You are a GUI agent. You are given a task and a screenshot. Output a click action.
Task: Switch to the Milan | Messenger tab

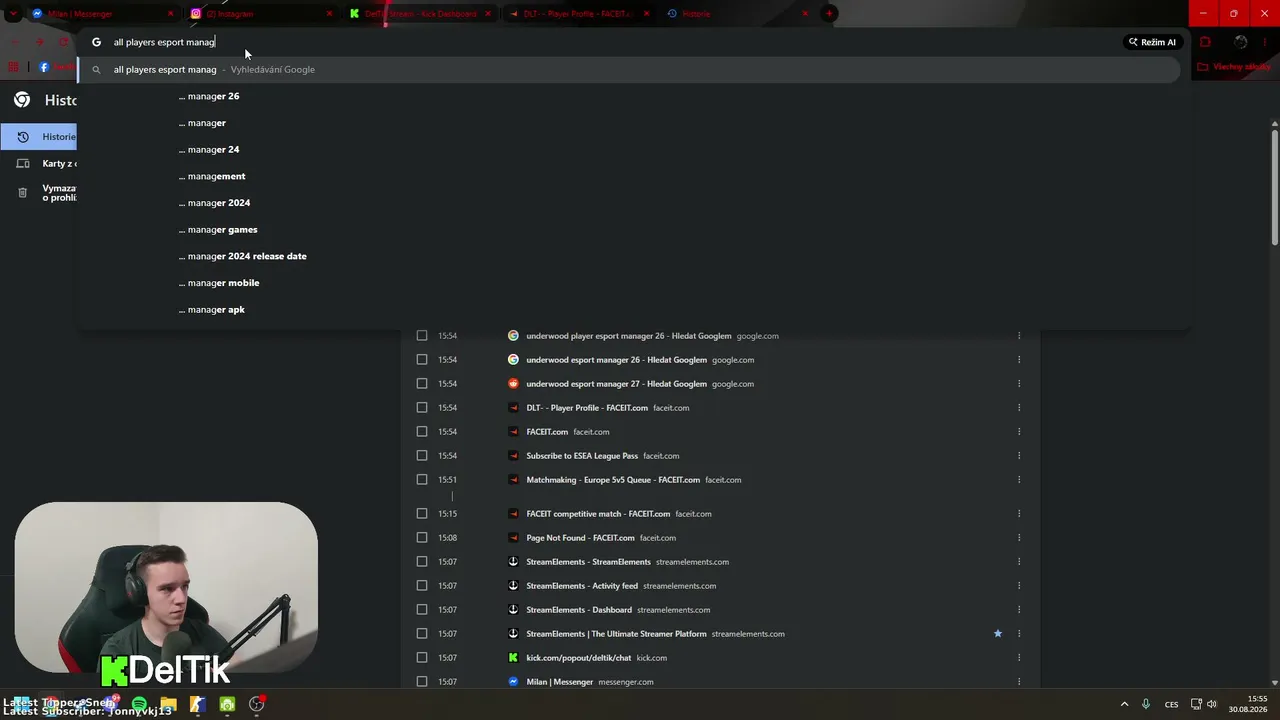(102, 14)
